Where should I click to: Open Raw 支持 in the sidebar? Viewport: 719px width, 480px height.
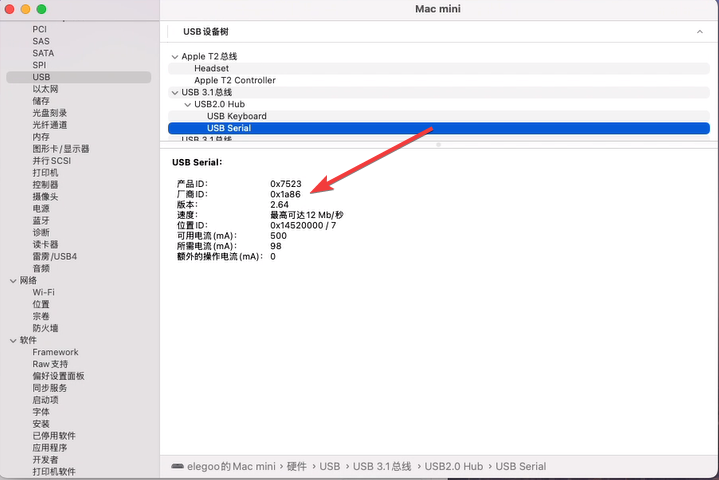coord(50,364)
